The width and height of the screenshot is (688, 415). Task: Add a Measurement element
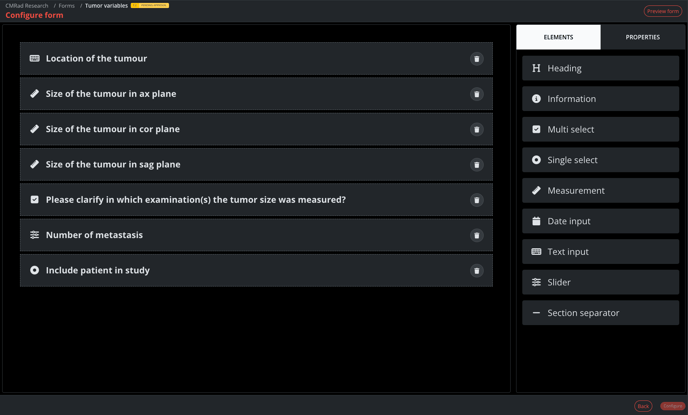point(600,190)
